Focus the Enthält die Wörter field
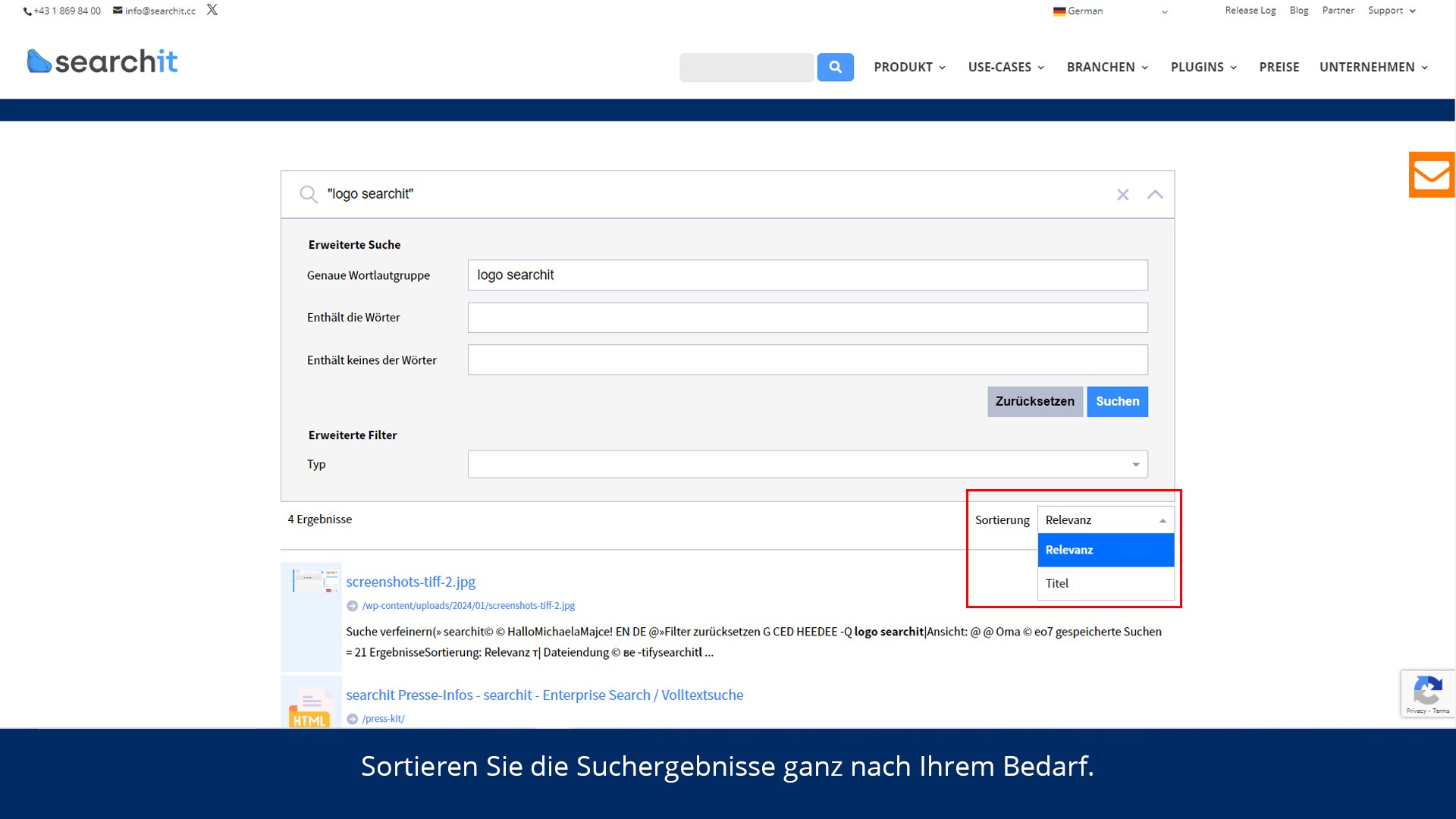Screen dimensions: 1456x819 pyautogui.click(x=808, y=318)
